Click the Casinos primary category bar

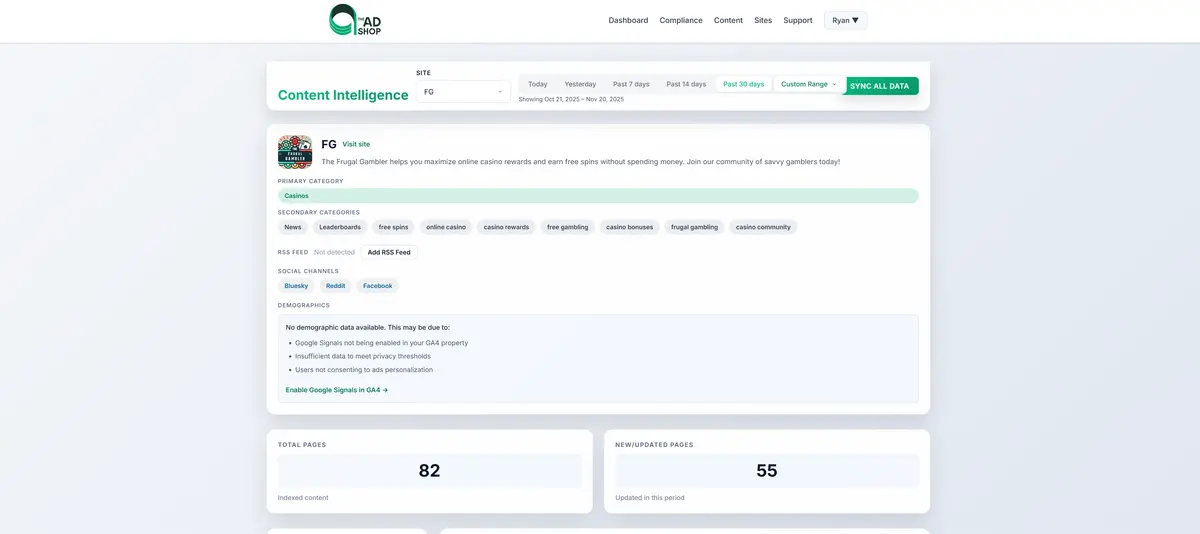coord(597,196)
